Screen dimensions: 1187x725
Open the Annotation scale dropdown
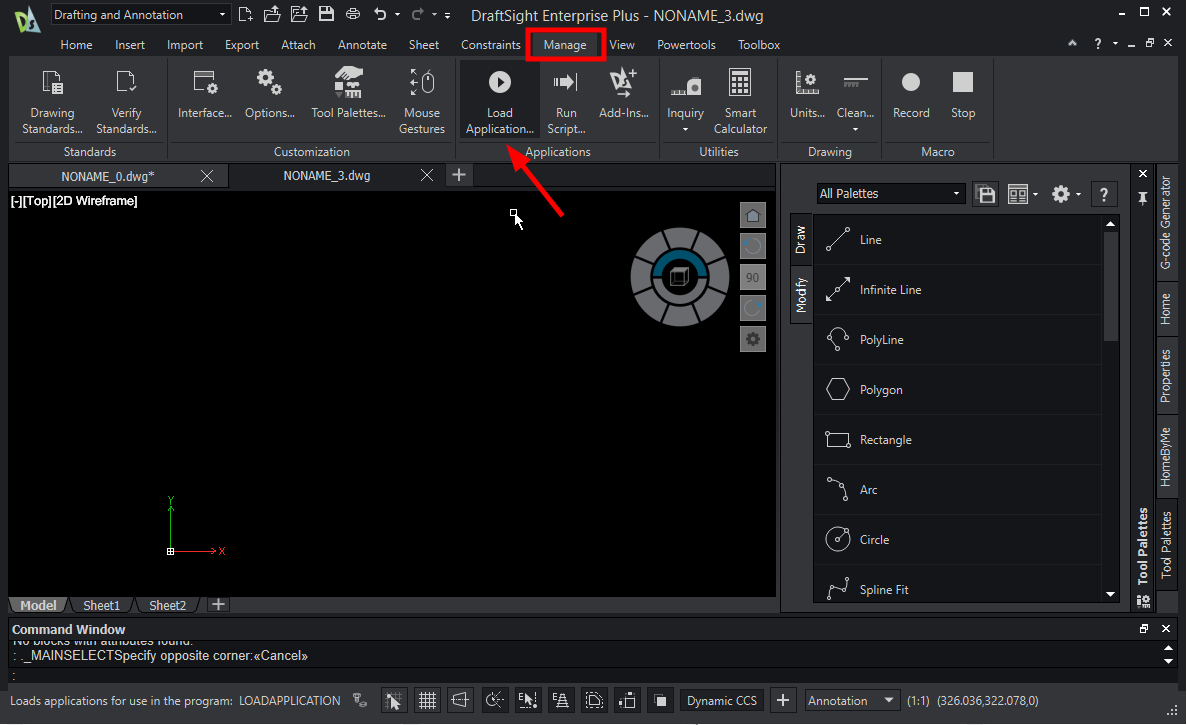851,701
